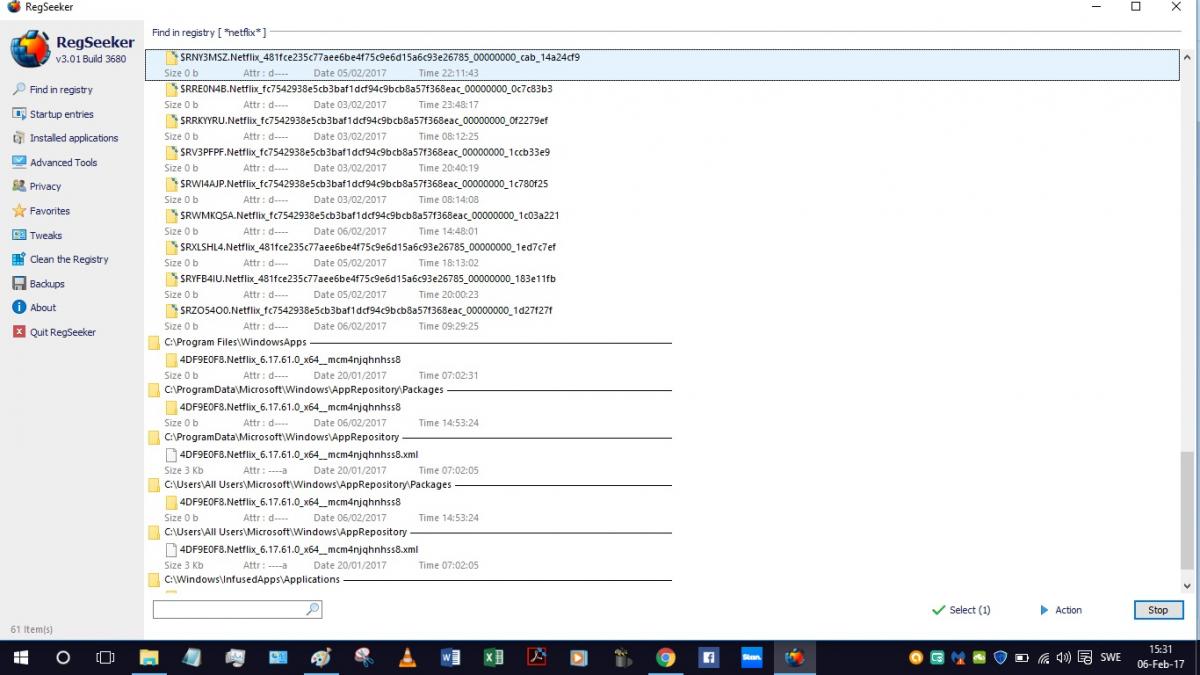Click the results list vertical scrollbar thumb
1200x675 pixels.
coord(1187,510)
